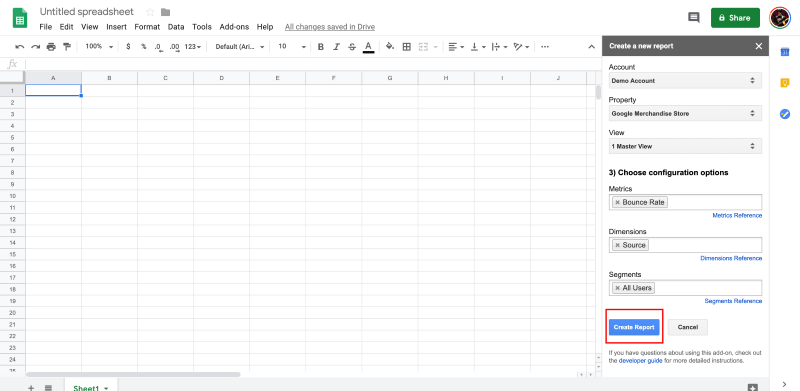This screenshot has height=391, width=800.
Task: Open the Tools menu
Action: click(x=202, y=27)
